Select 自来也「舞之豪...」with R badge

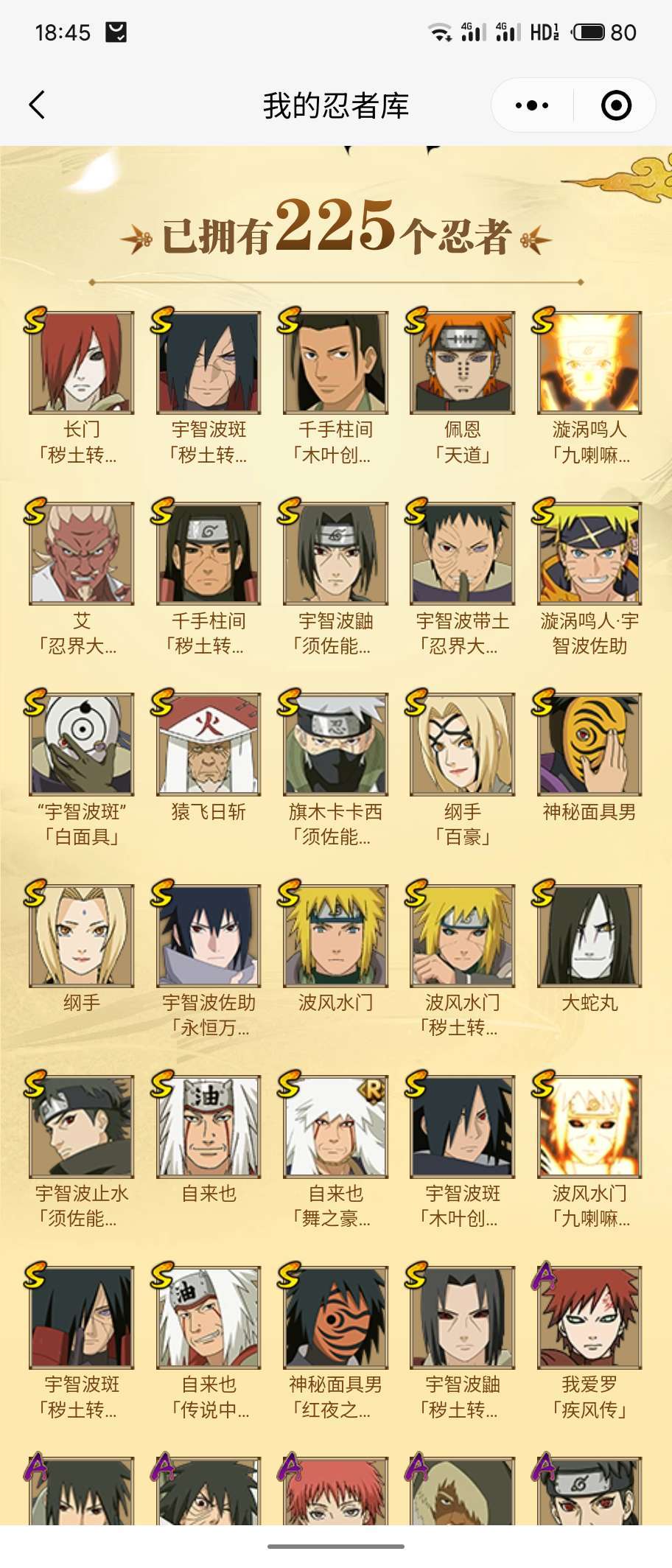[x=336, y=1127]
